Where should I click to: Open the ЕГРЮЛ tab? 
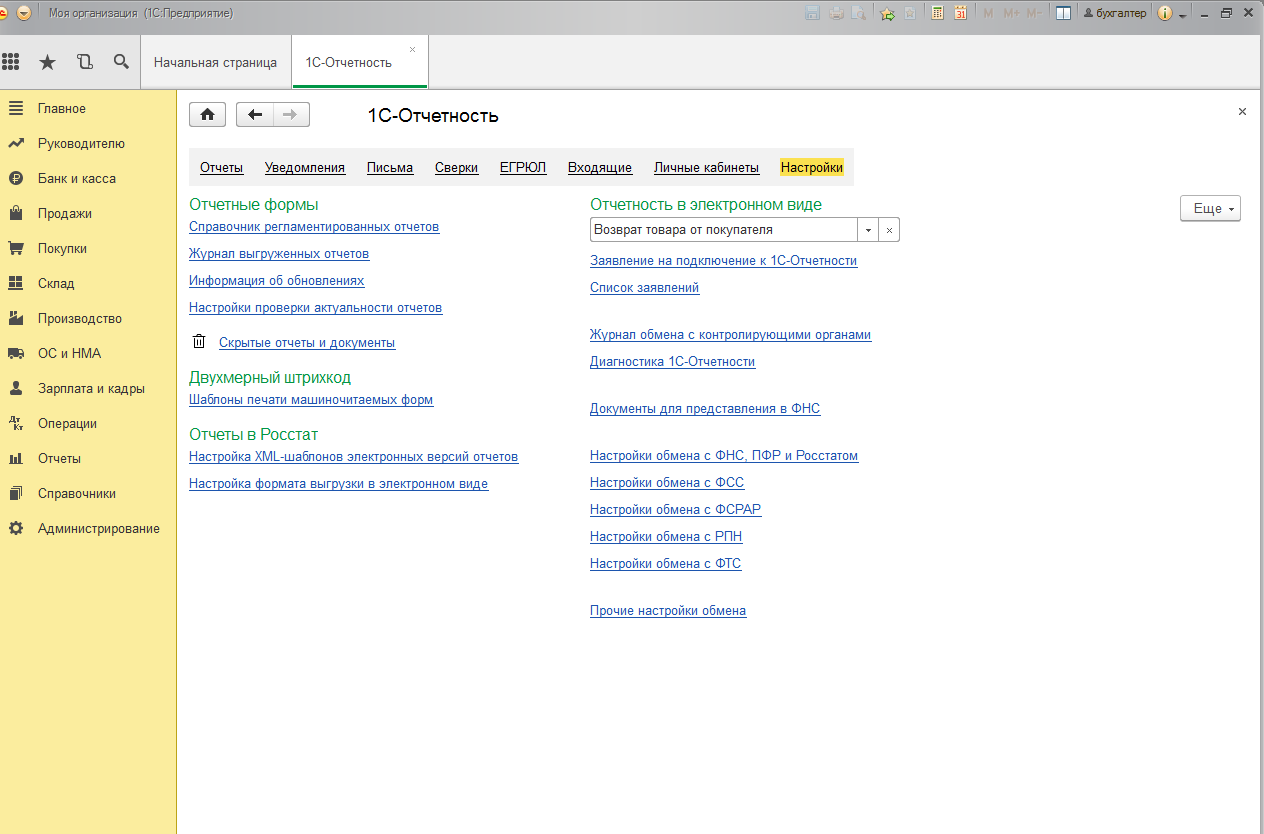(523, 167)
